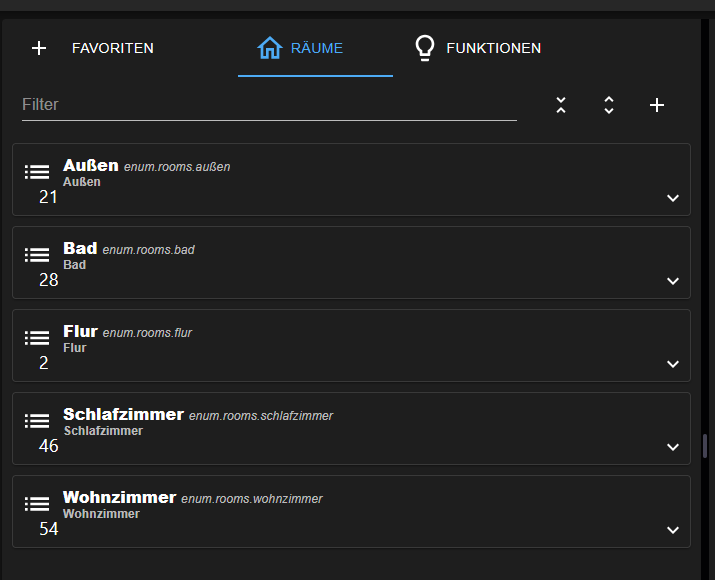Expand the Außen room entry
This screenshot has width=715, height=580.
(673, 199)
